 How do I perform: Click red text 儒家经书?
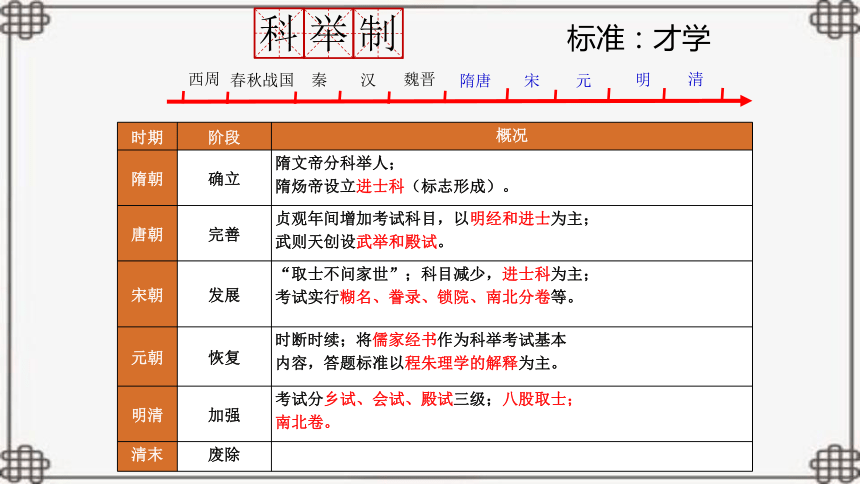[x=405, y=340]
